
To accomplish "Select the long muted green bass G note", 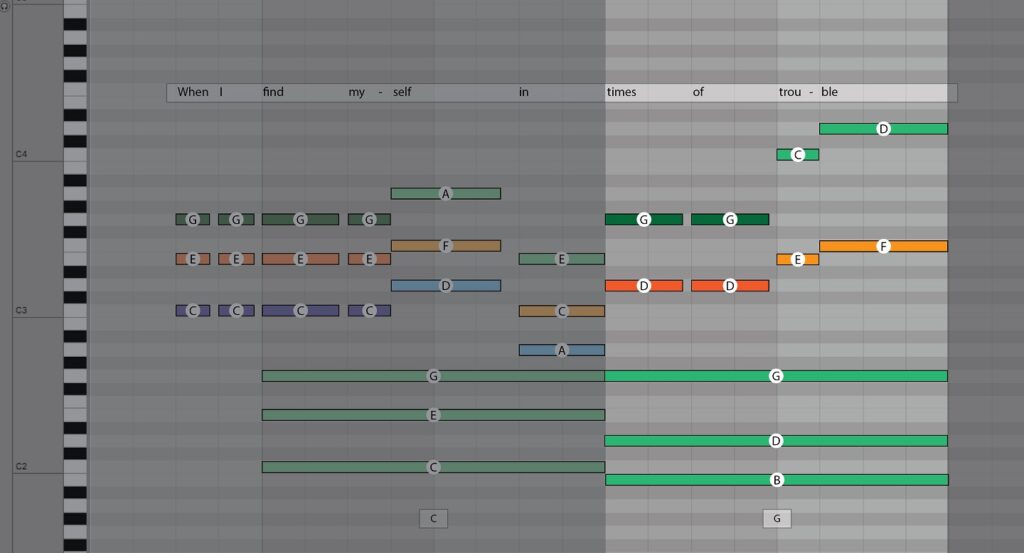I will 433,376.
